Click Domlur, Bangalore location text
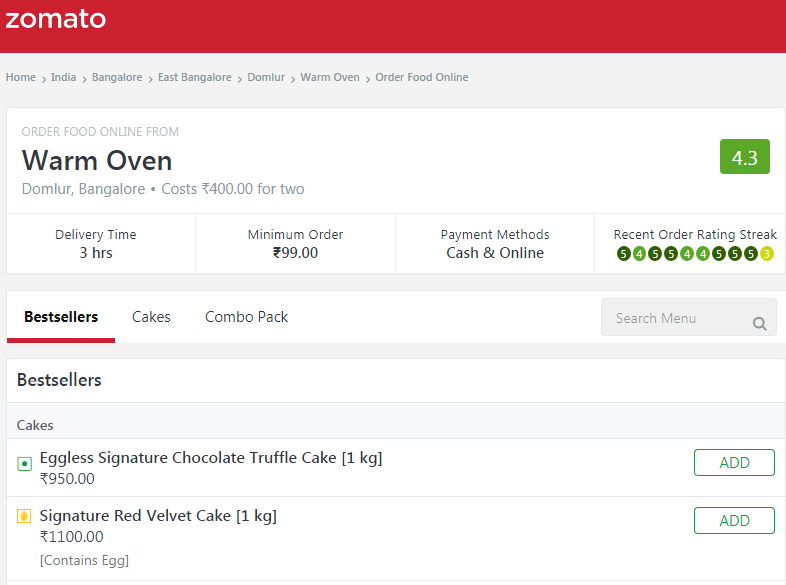This screenshot has width=786, height=585. pos(83,189)
